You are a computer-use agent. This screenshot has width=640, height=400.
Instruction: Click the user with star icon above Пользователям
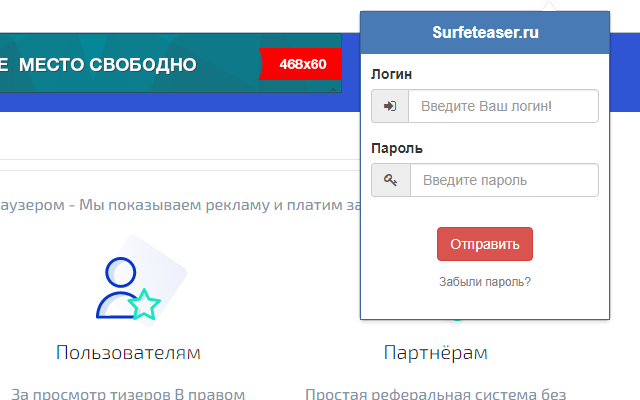point(129,288)
